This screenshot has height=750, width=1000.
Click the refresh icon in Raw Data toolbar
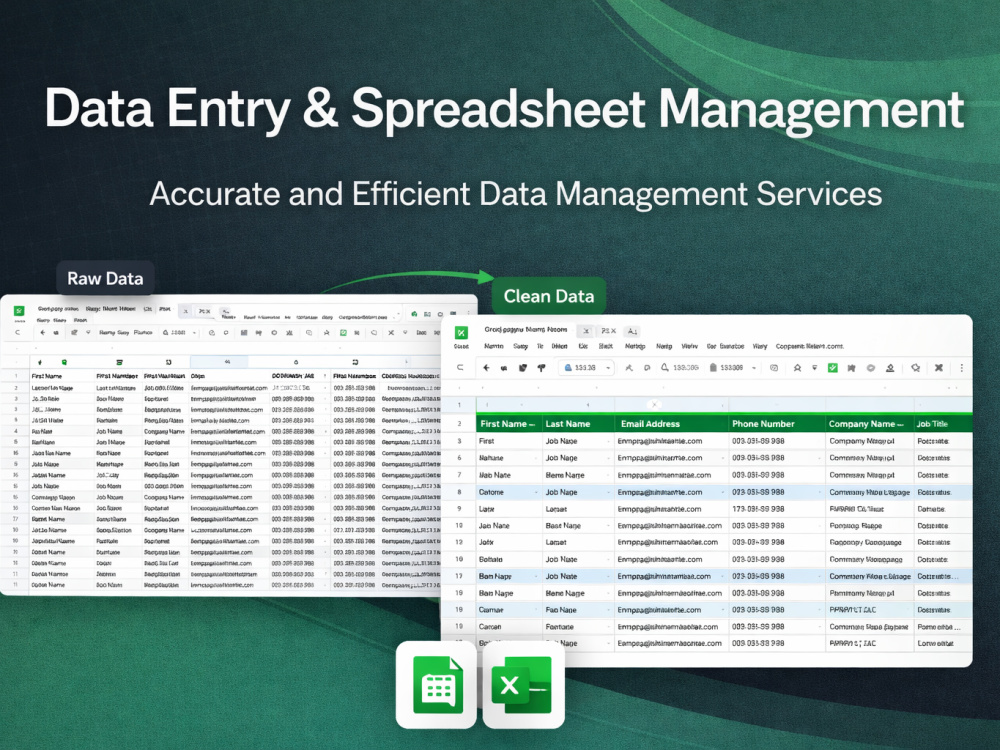click(18, 332)
